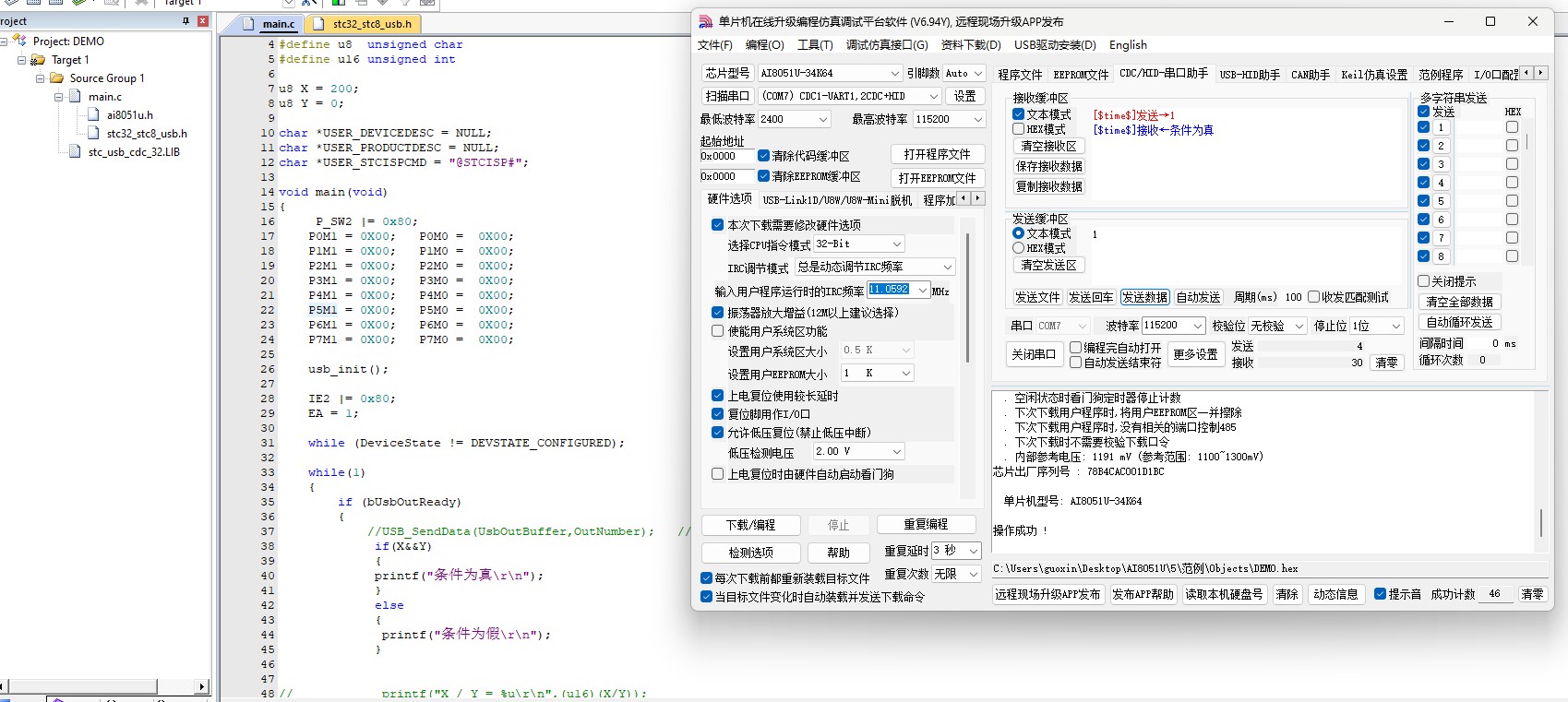Select send buffer HEX模式 radio button

point(1019,248)
